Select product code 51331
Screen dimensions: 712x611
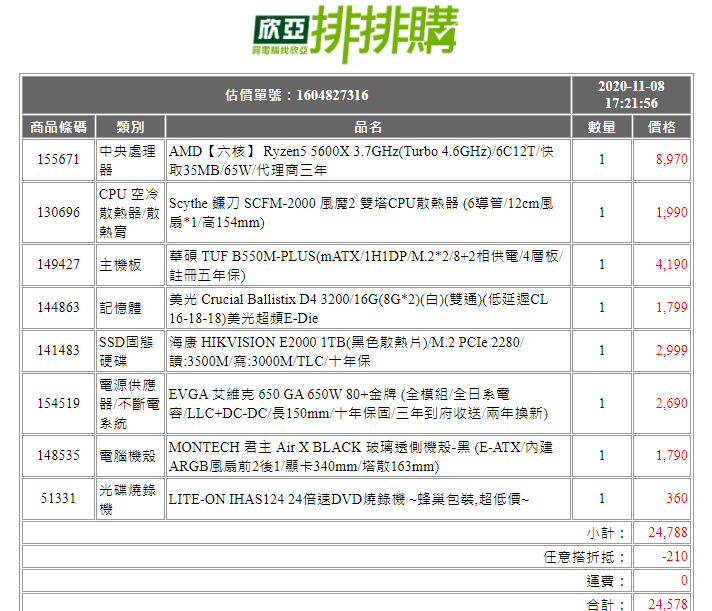[59, 498]
